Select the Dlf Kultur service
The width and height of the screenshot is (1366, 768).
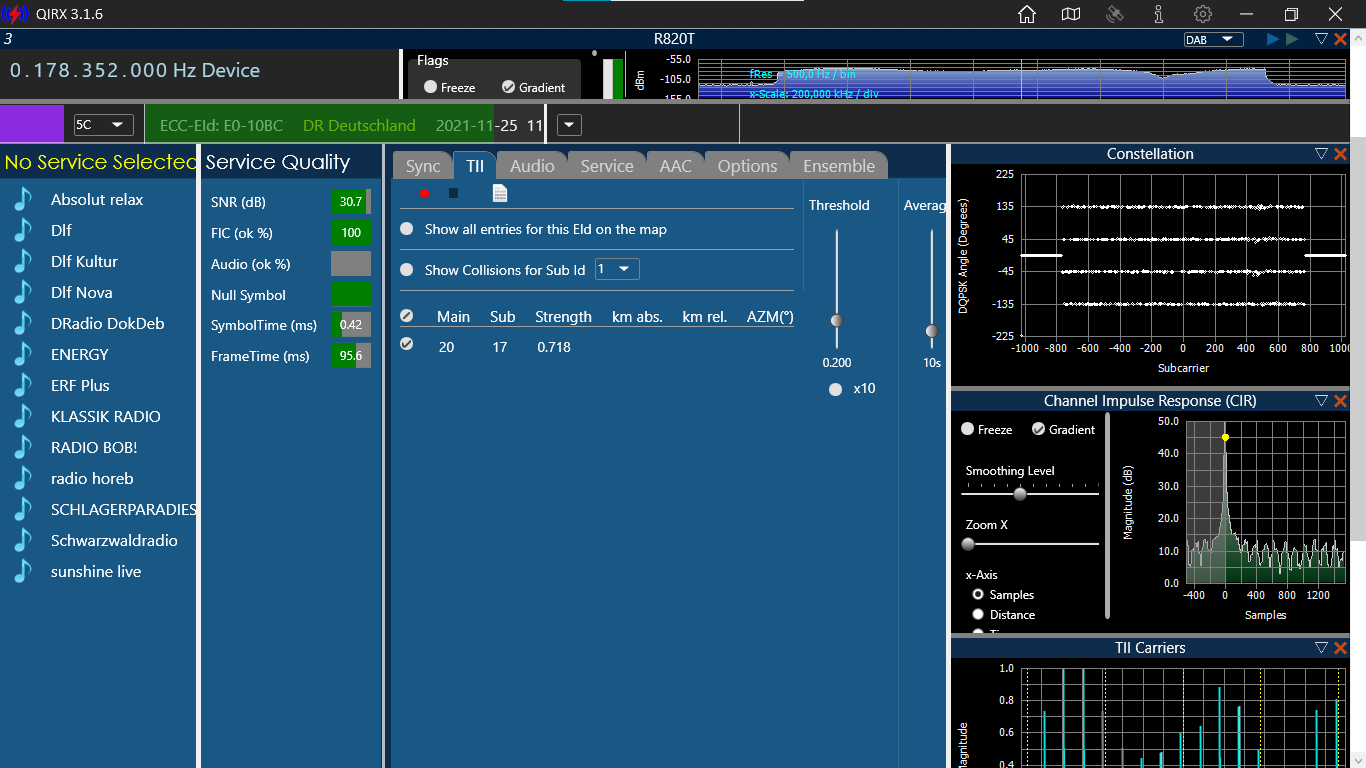coord(84,261)
